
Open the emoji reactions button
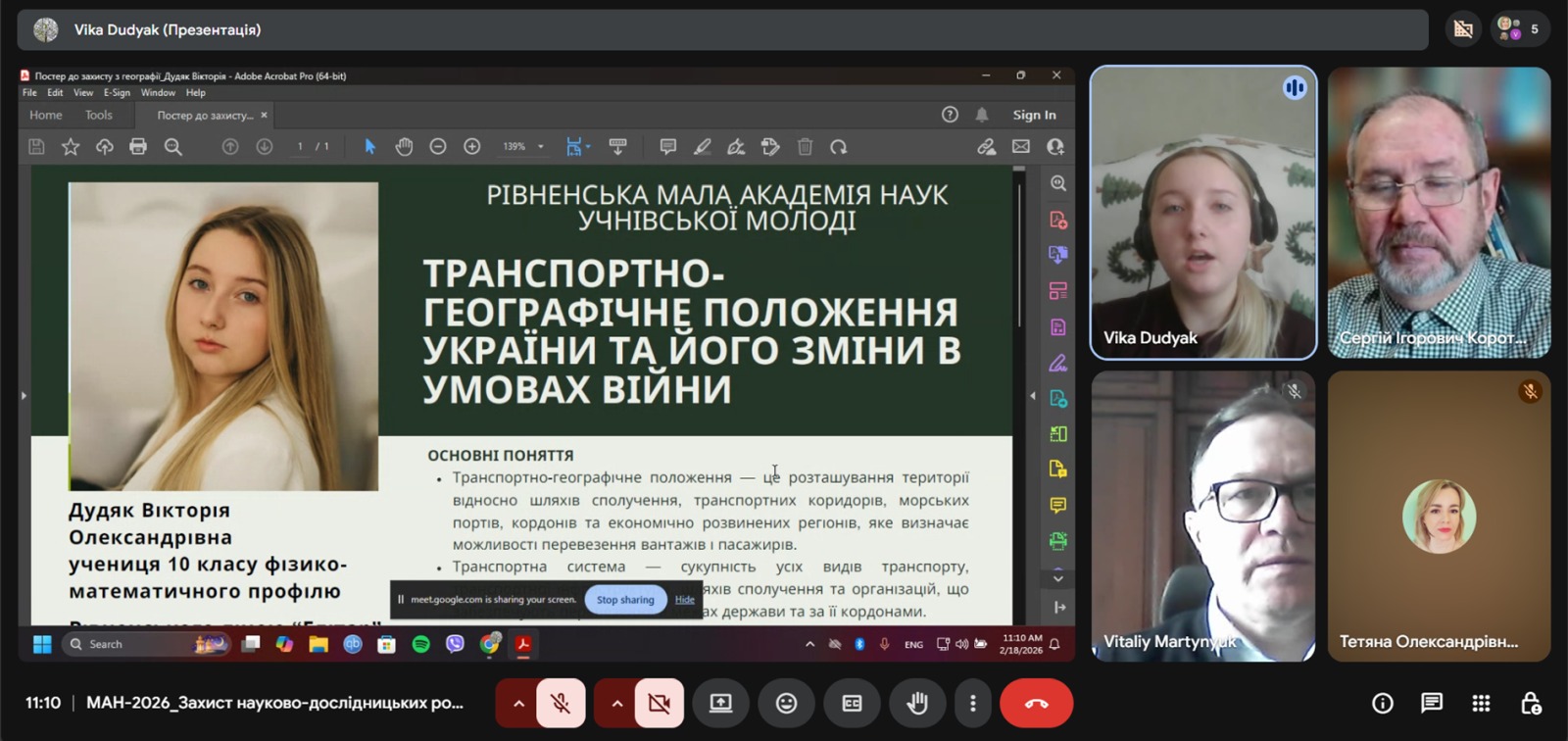786,704
